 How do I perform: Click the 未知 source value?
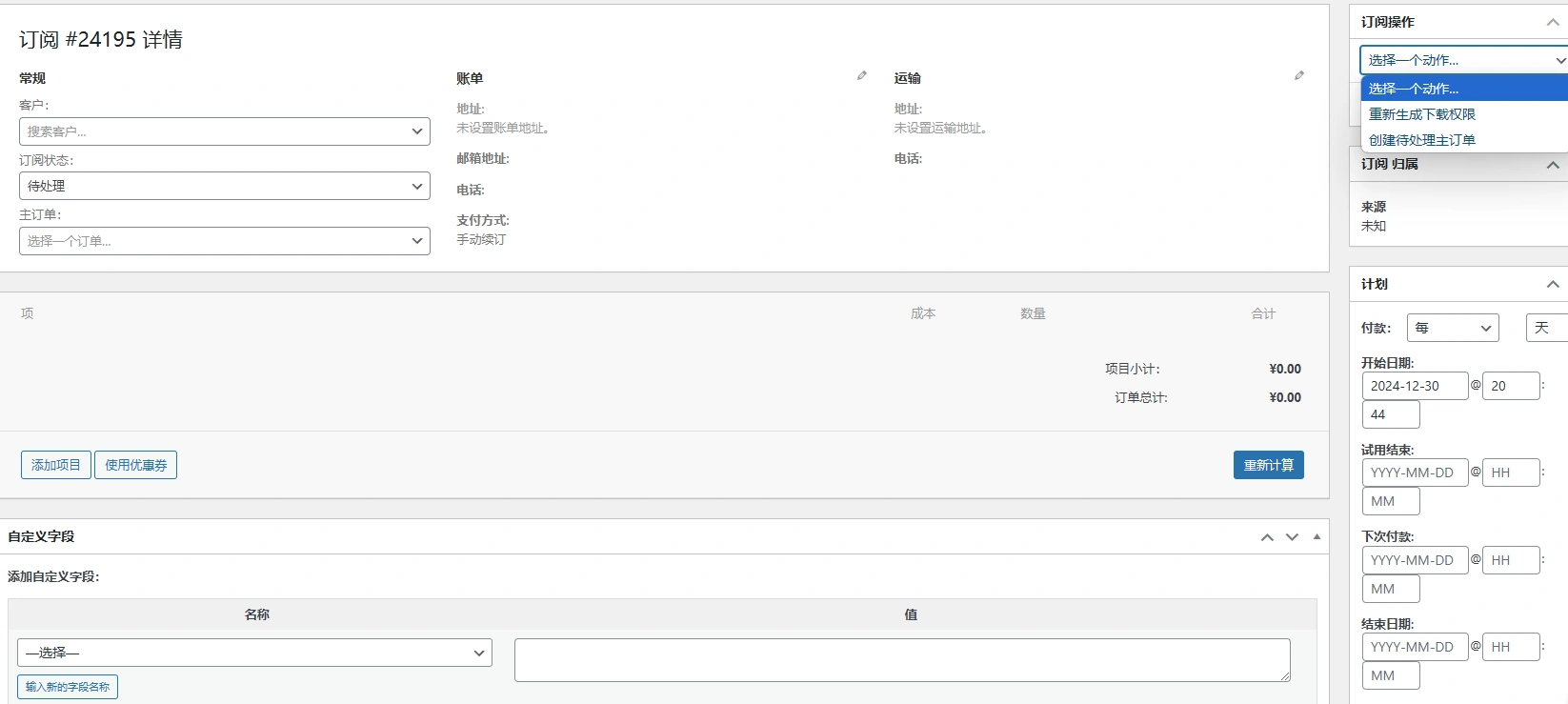pos(1374,226)
